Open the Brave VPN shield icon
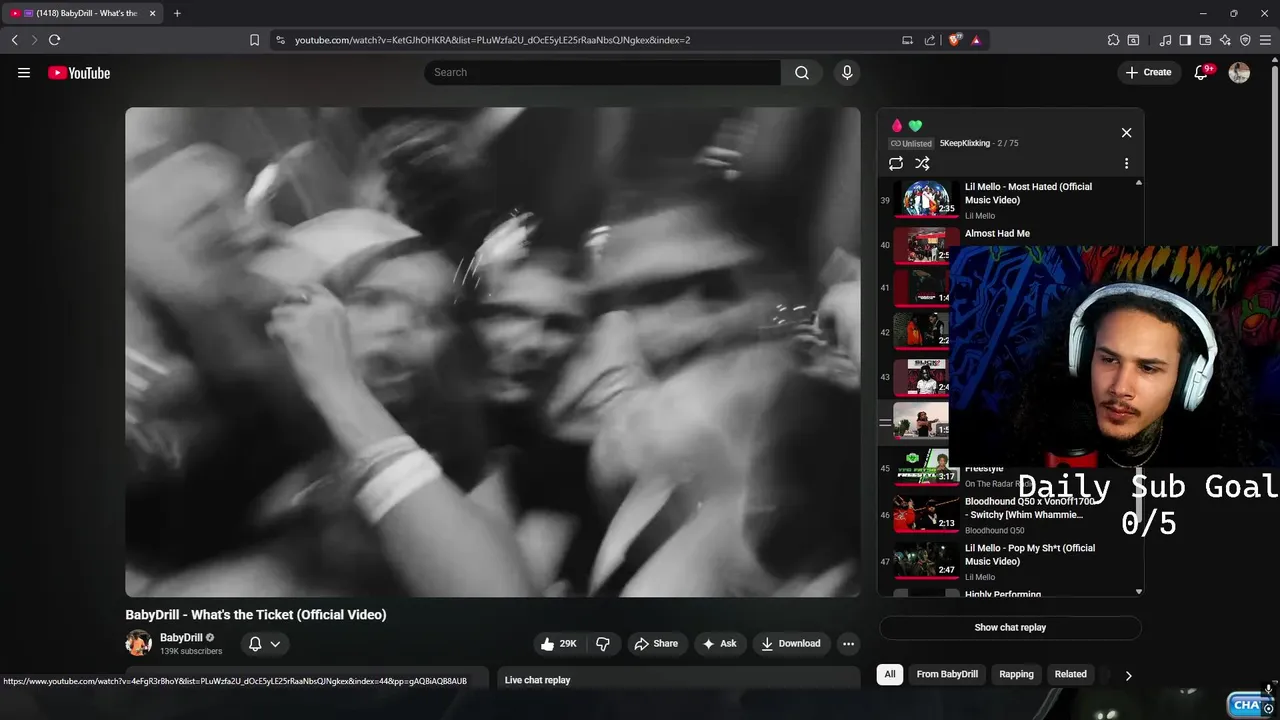1280x720 pixels. 1245,40
